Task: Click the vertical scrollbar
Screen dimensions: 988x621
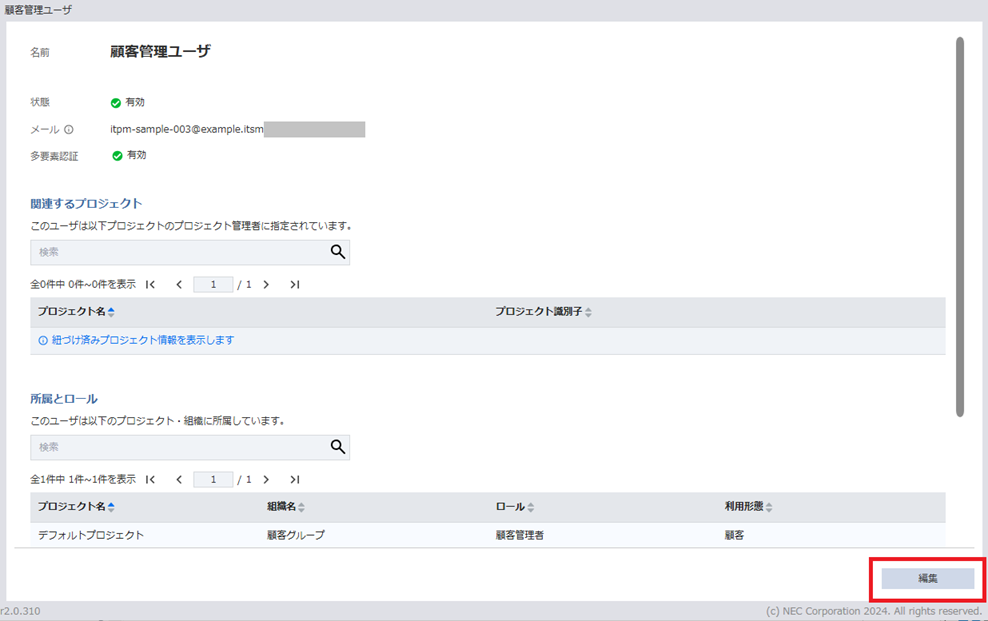Action: pos(960,227)
